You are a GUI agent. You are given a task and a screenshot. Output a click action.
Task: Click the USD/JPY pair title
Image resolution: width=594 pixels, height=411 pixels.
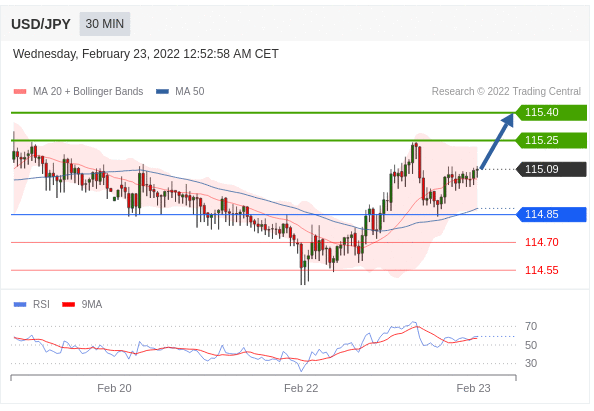click(x=41, y=24)
